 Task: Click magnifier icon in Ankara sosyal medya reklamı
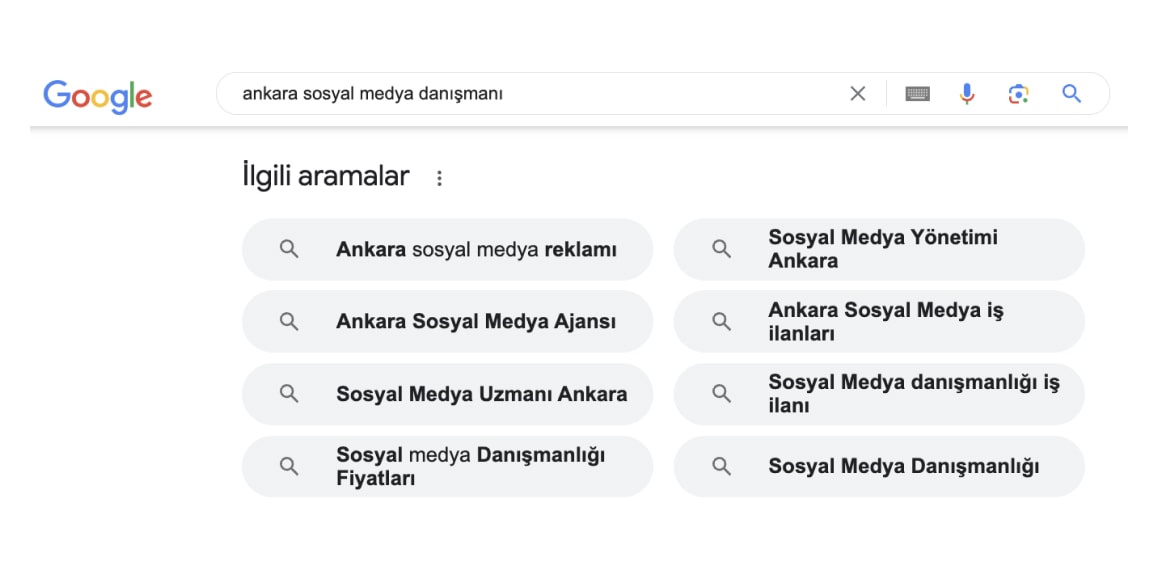pos(289,249)
